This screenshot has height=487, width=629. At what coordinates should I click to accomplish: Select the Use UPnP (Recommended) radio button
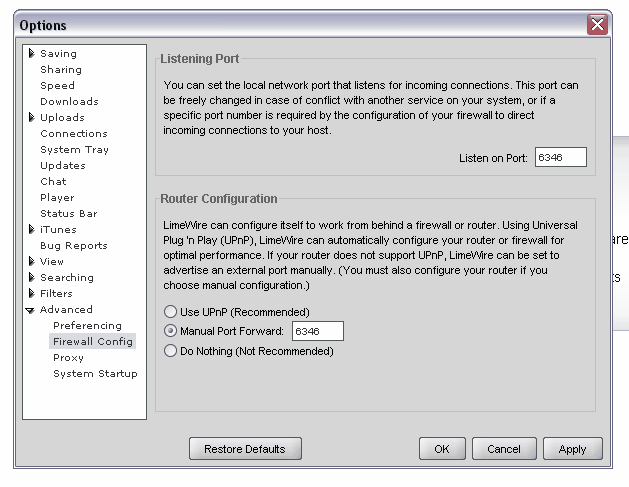click(170, 312)
